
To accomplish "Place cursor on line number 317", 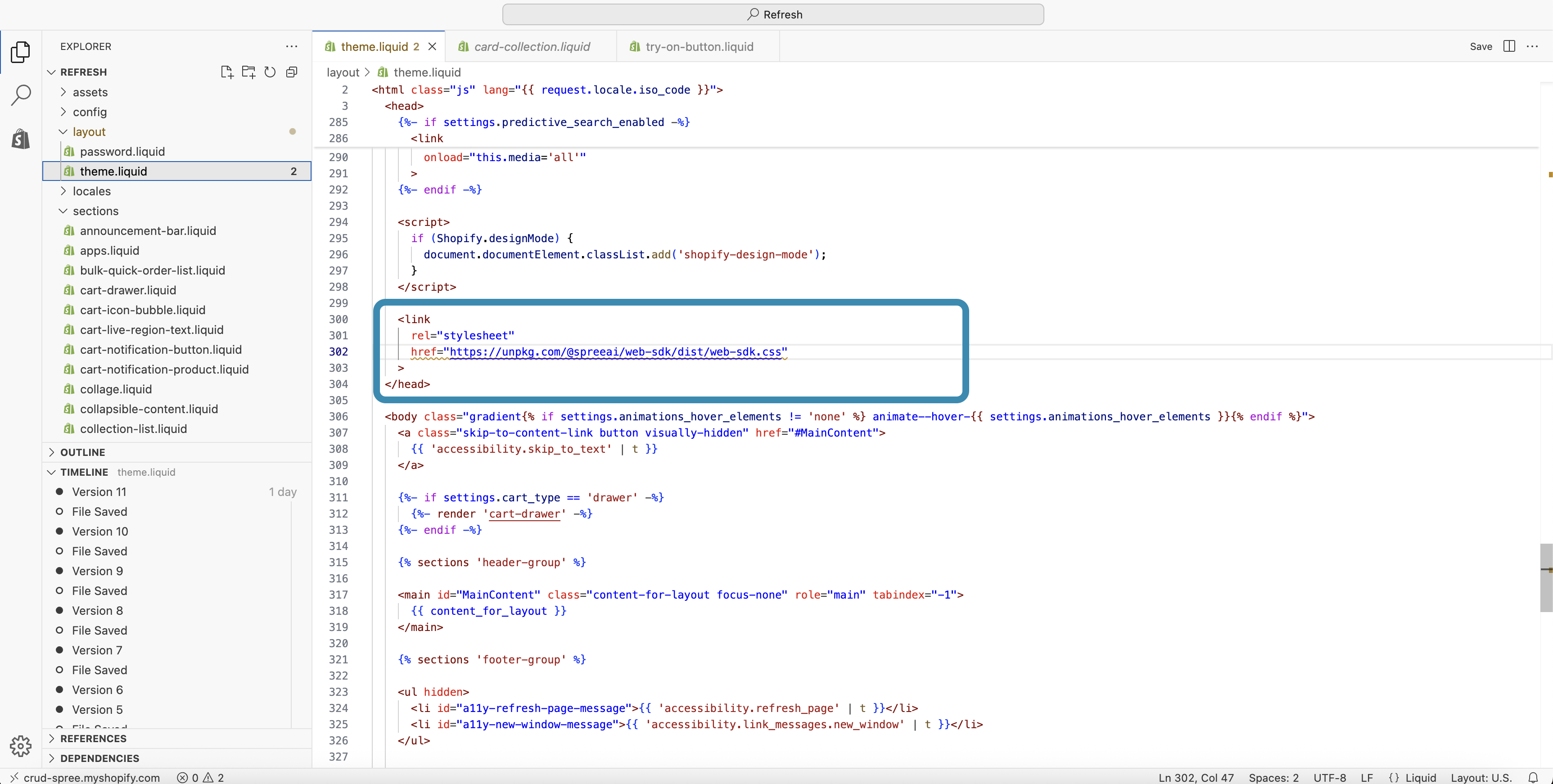I will 338,595.
